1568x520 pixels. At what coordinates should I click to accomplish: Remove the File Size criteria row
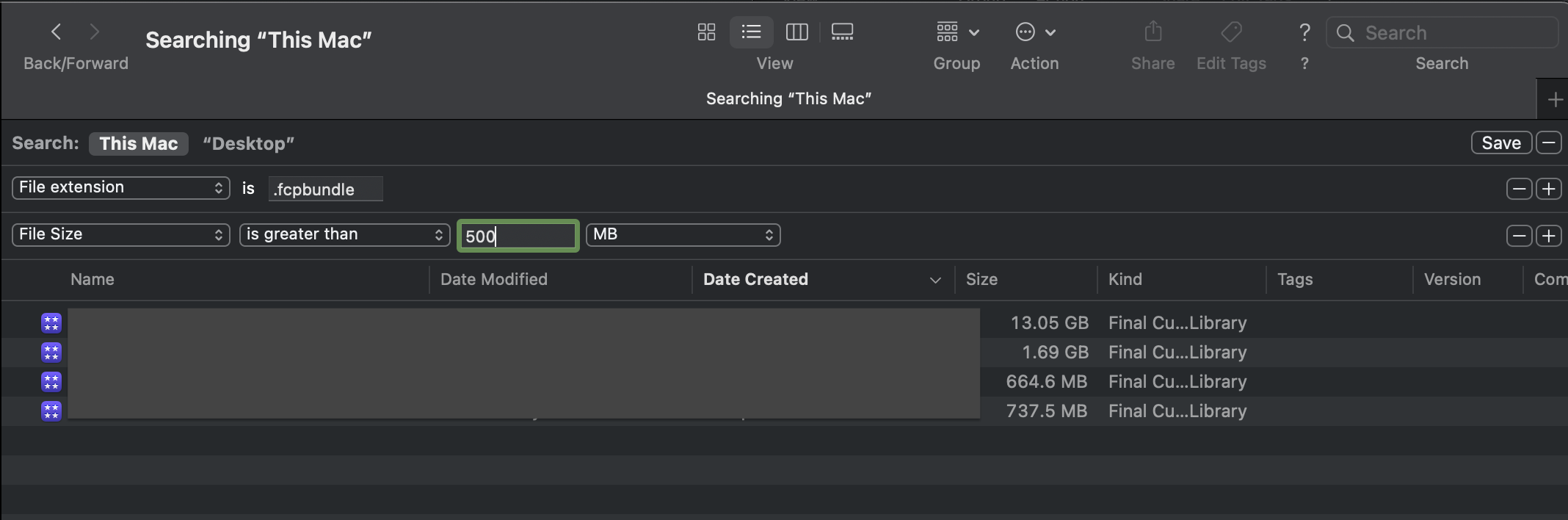[1518, 236]
